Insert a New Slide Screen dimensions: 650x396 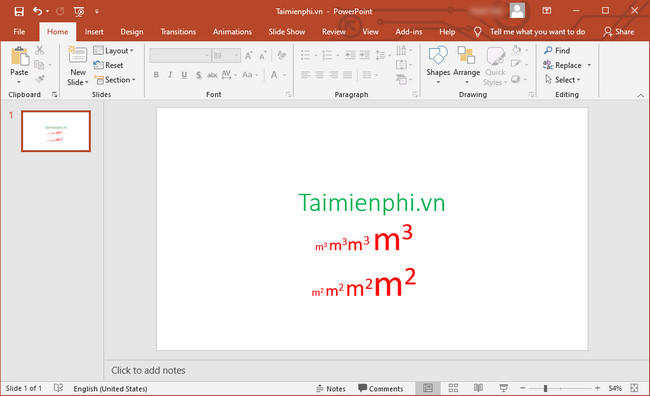[78, 66]
